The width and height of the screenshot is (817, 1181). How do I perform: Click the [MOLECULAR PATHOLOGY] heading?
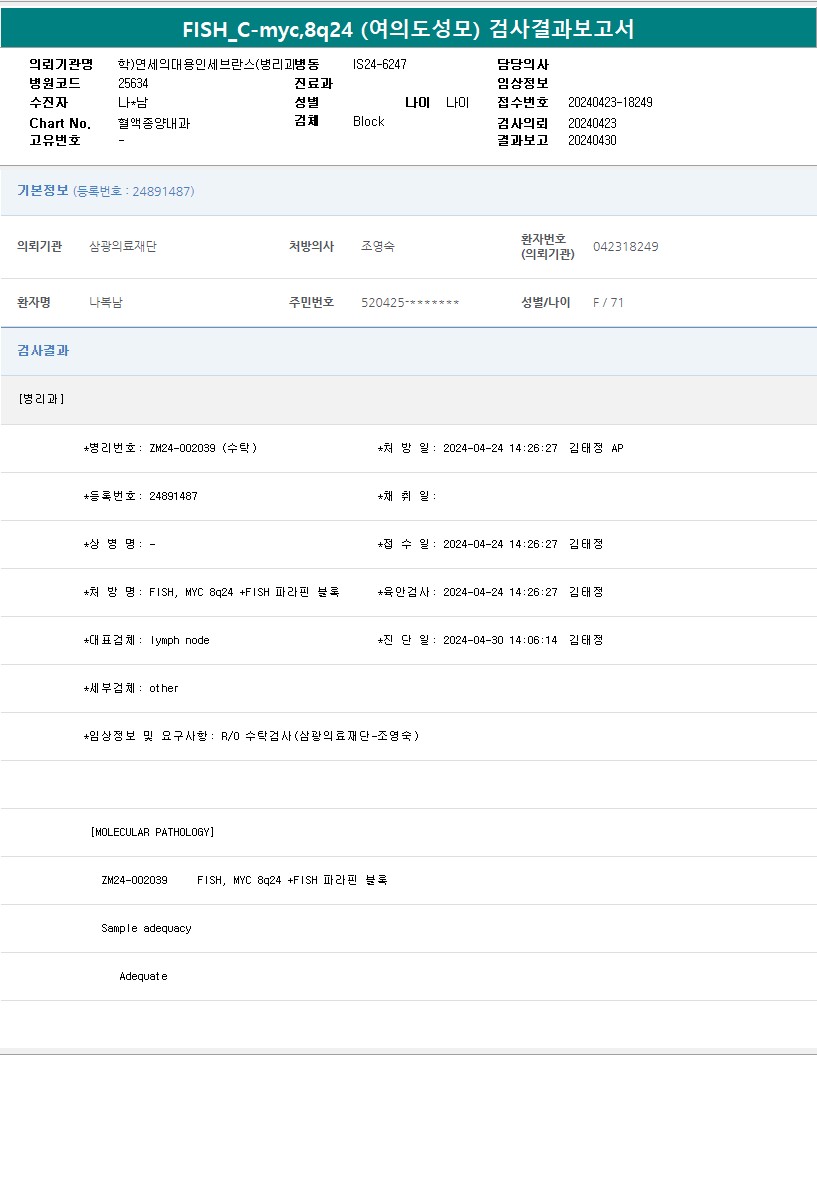[152, 832]
